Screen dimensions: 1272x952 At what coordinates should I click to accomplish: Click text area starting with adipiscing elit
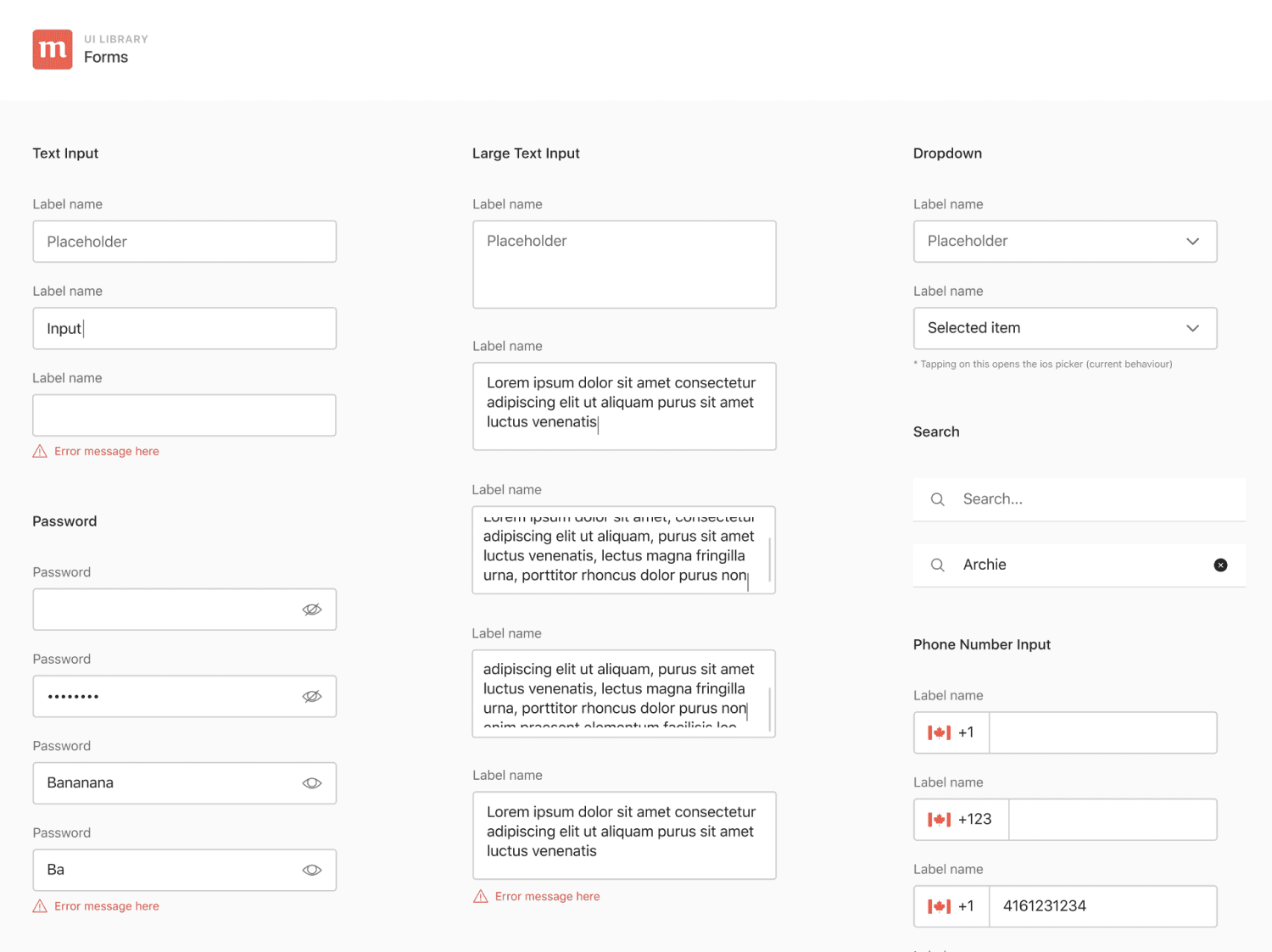tap(624, 693)
